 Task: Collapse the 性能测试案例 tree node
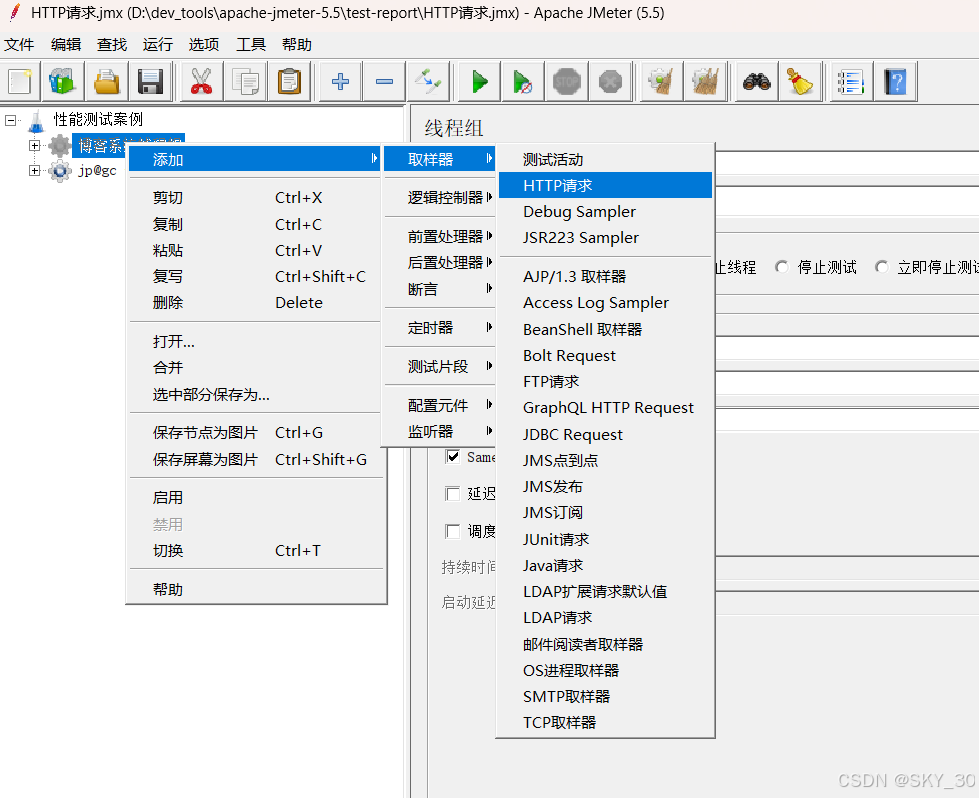[x=11, y=121]
